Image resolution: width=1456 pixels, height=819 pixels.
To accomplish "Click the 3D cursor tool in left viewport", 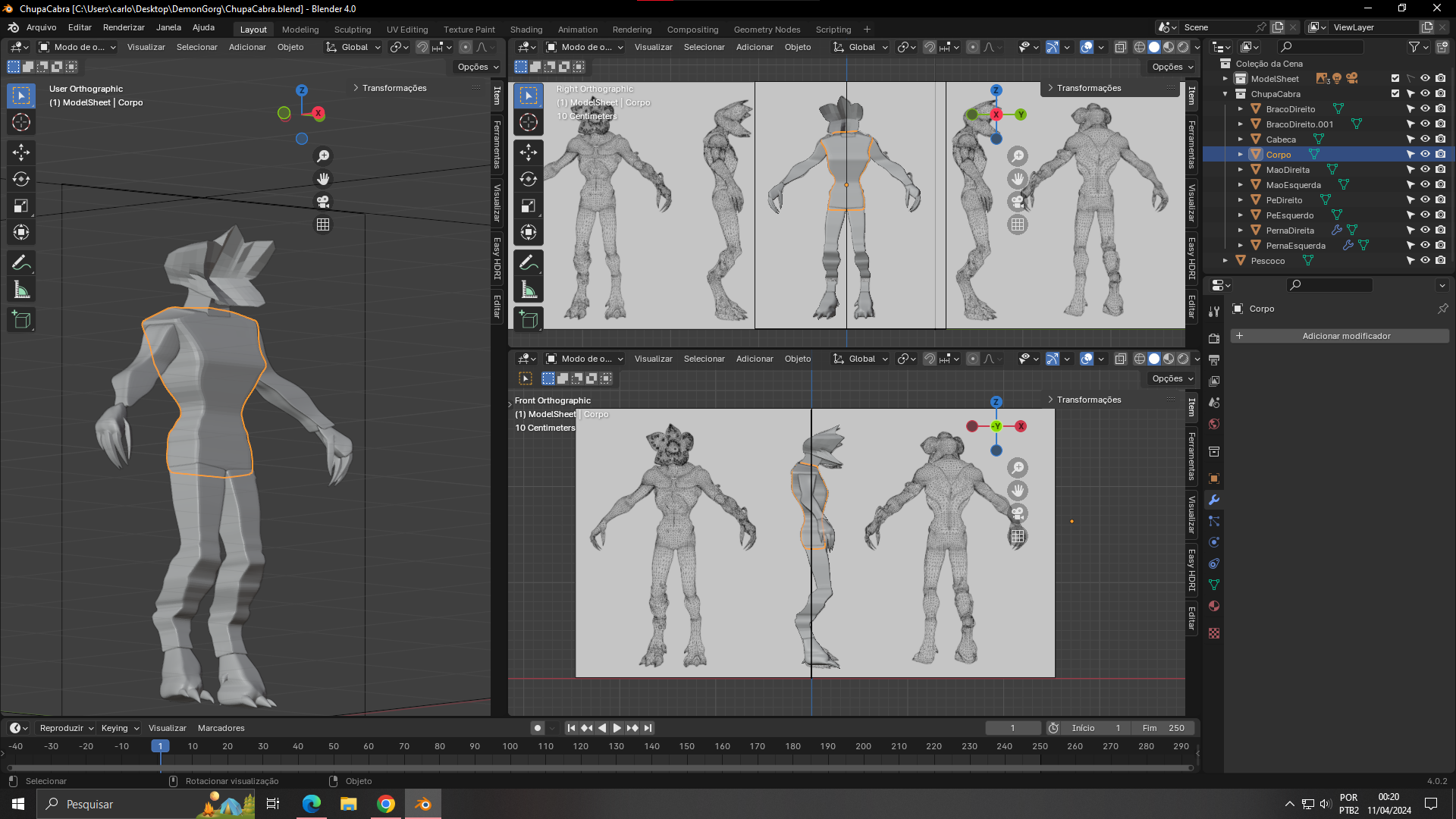I will 21,122.
